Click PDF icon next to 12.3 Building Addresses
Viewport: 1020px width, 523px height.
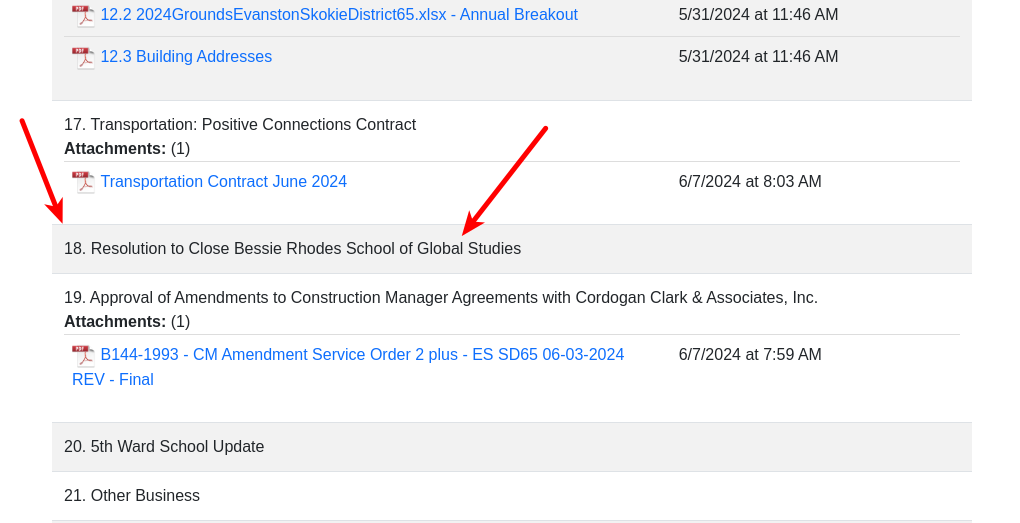tap(83, 58)
